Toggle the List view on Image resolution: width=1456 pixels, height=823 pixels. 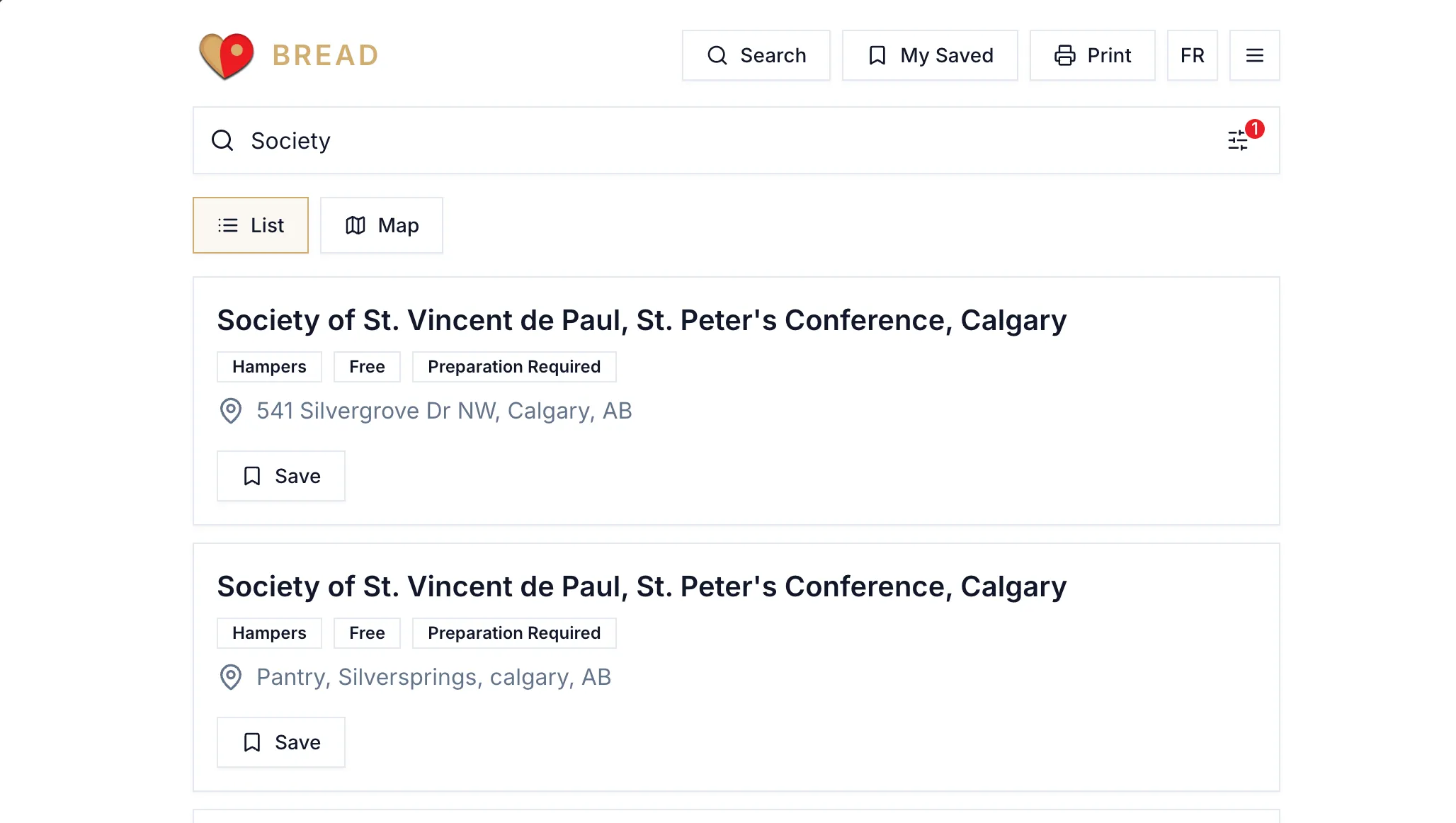tap(251, 225)
